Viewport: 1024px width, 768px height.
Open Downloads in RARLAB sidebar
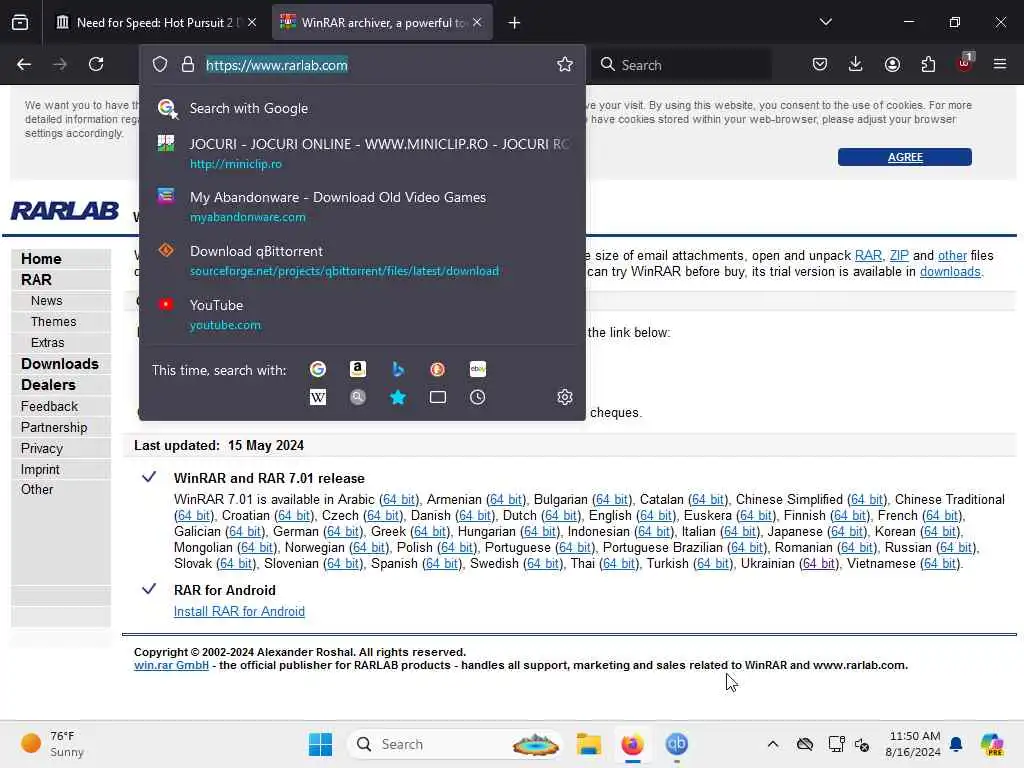[x=61, y=364]
